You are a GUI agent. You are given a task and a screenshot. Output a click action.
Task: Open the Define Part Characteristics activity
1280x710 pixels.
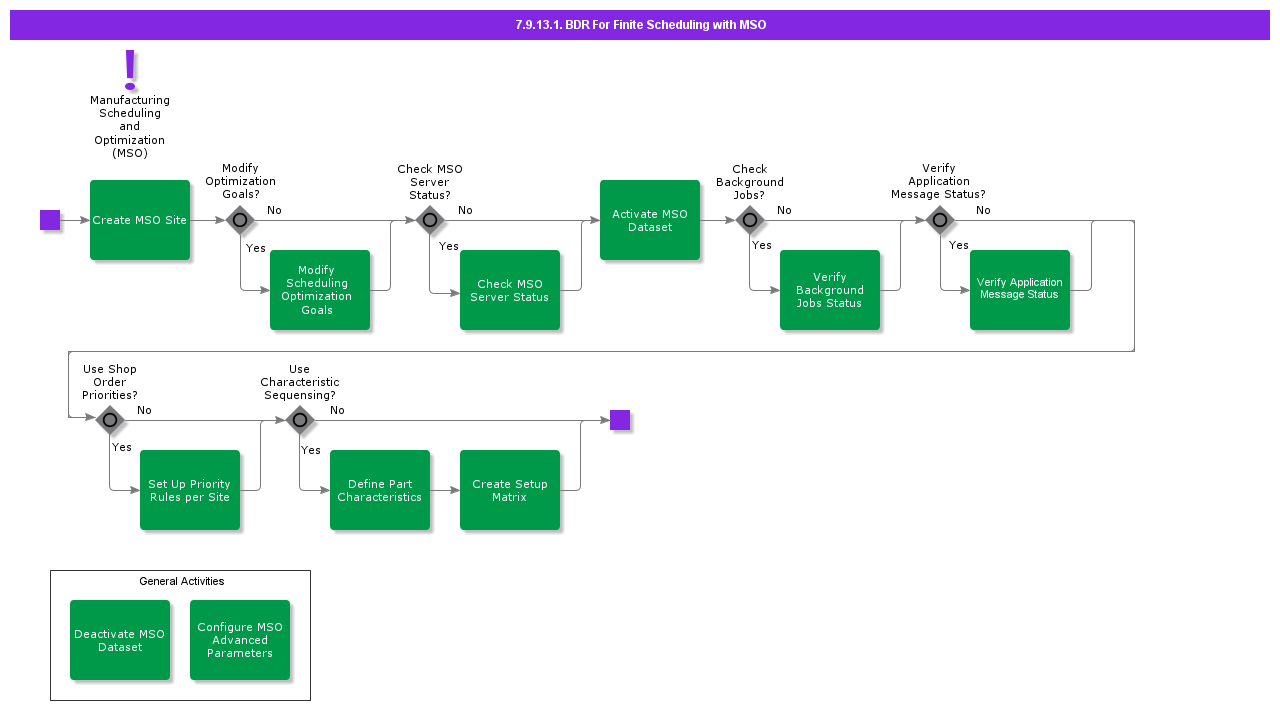tap(380, 490)
